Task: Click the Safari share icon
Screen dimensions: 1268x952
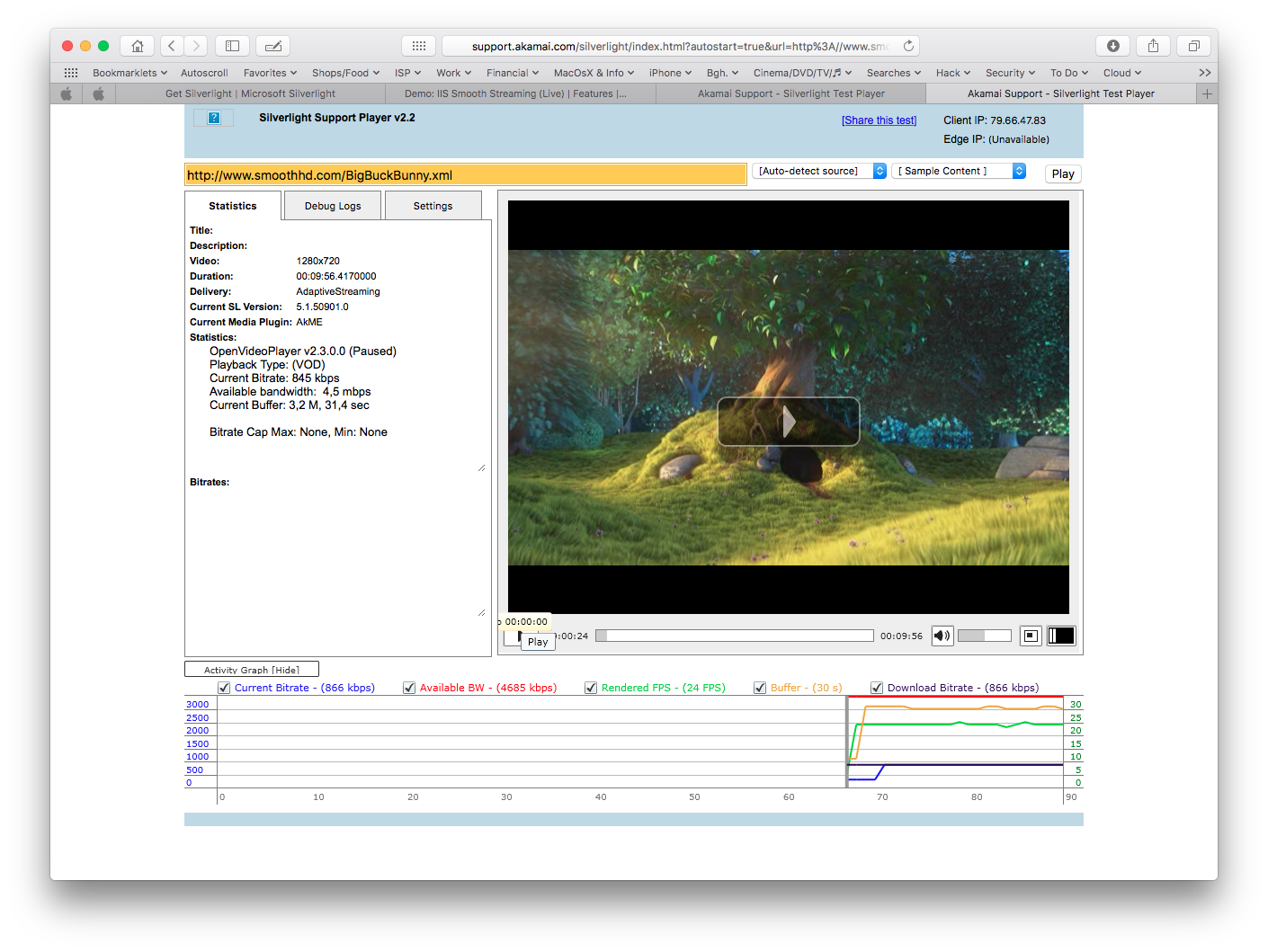Action: pos(1153,46)
